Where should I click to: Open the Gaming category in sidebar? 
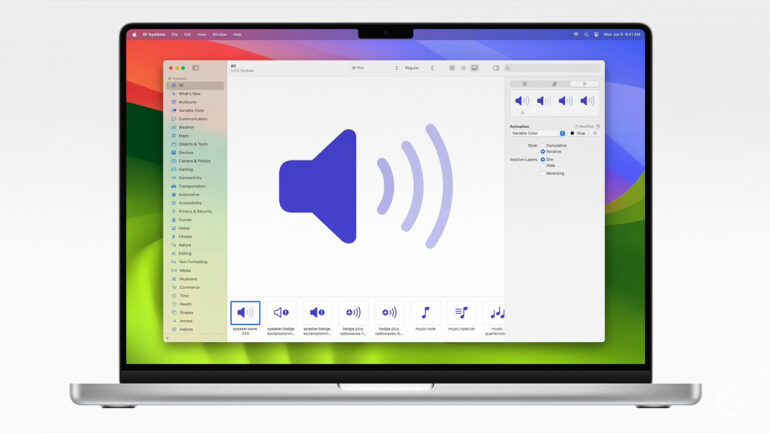[185, 169]
